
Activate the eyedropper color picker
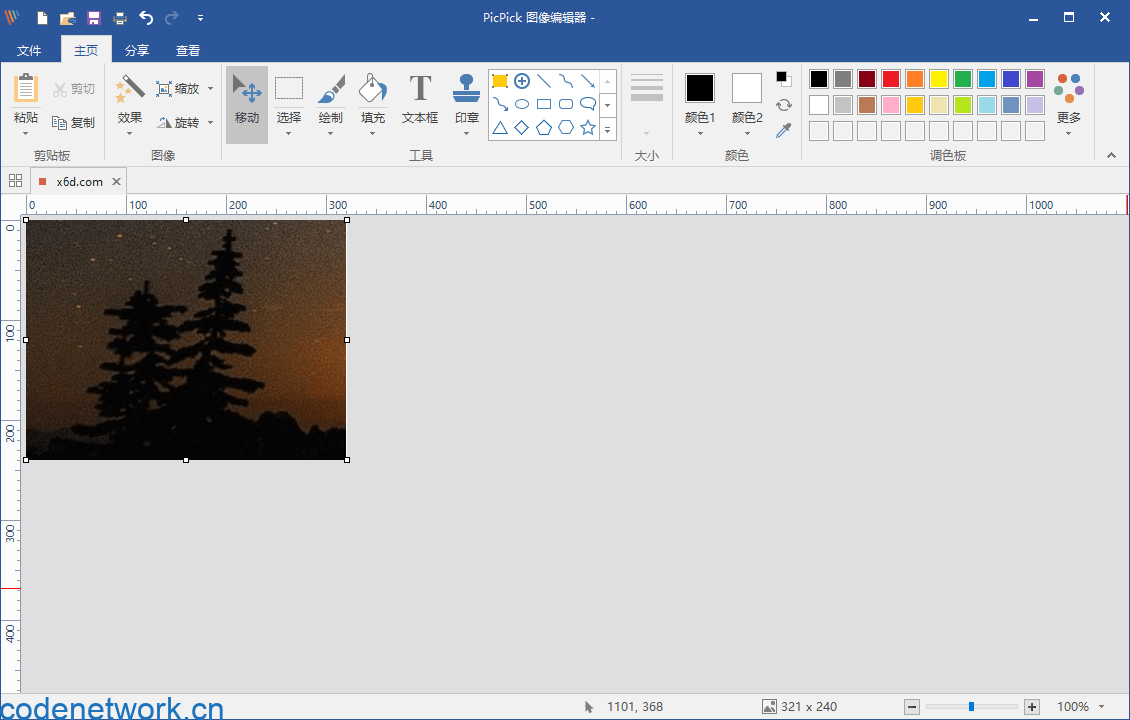pos(784,130)
